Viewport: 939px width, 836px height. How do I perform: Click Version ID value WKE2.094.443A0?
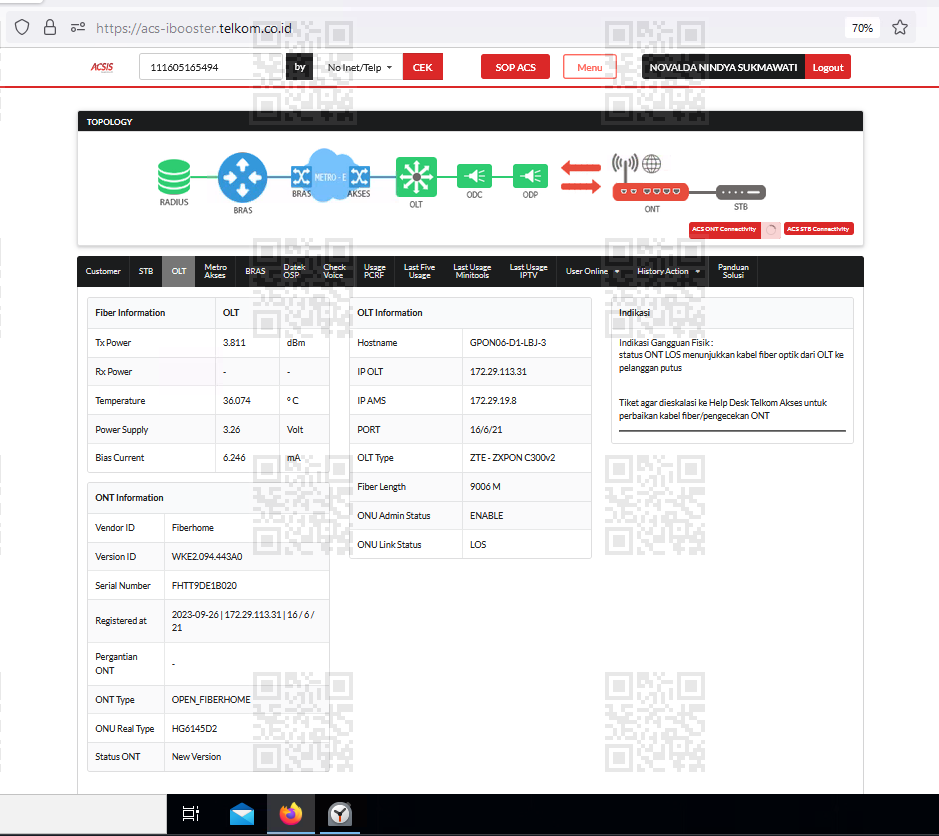[x=207, y=557]
